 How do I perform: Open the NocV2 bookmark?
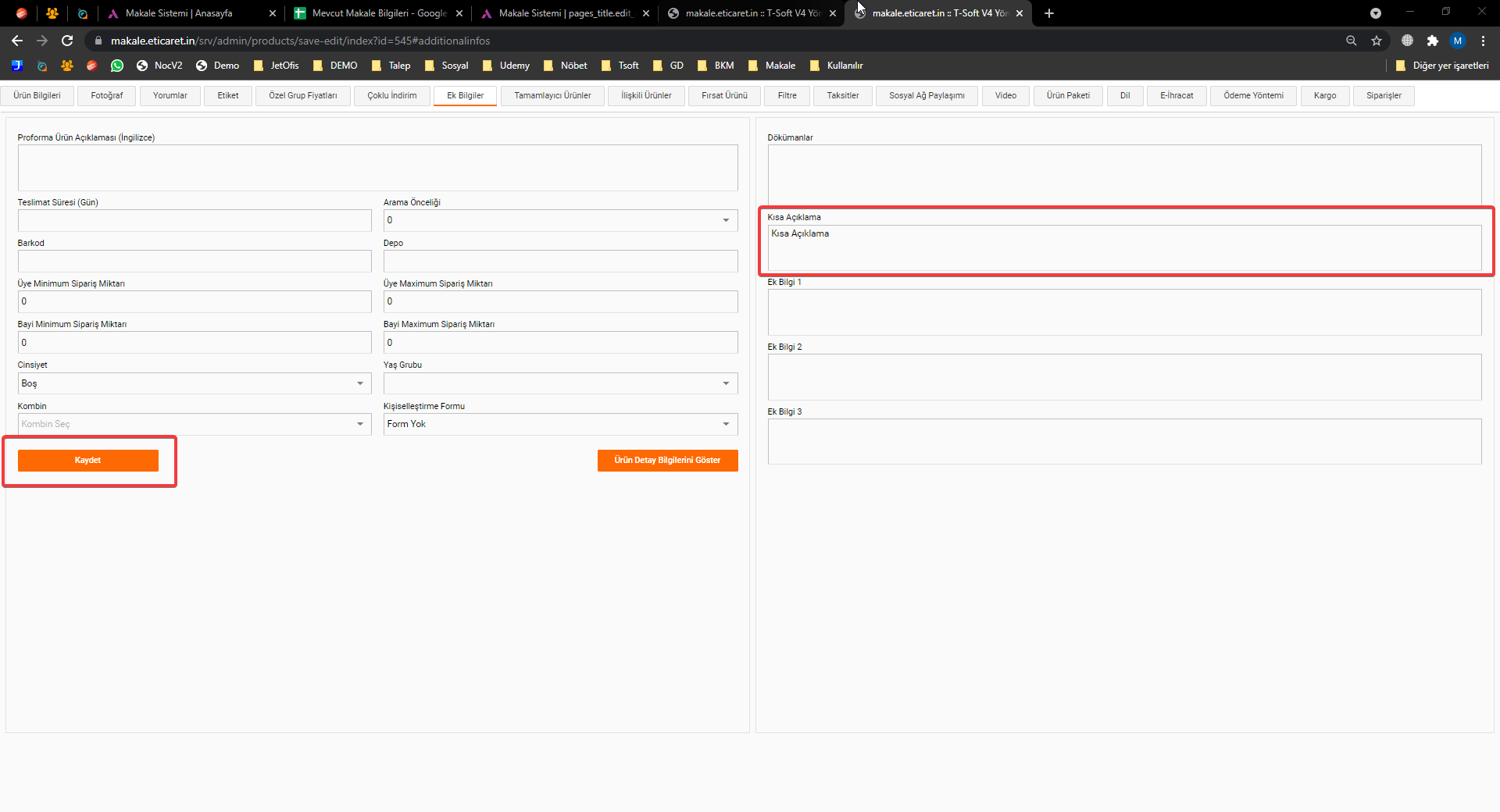(x=159, y=66)
